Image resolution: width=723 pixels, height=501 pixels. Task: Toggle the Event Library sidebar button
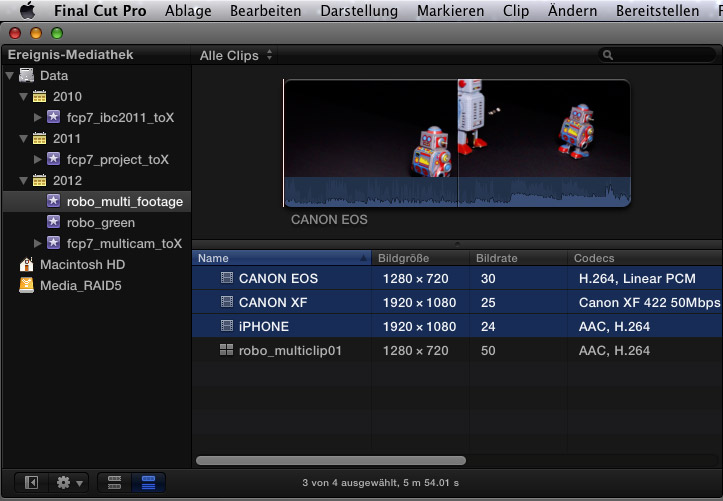coord(31,482)
